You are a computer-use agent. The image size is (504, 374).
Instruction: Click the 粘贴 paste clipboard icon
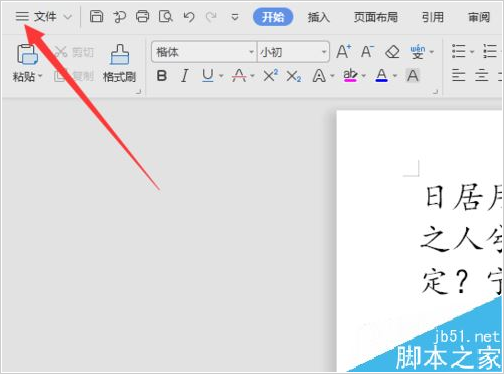click(27, 54)
